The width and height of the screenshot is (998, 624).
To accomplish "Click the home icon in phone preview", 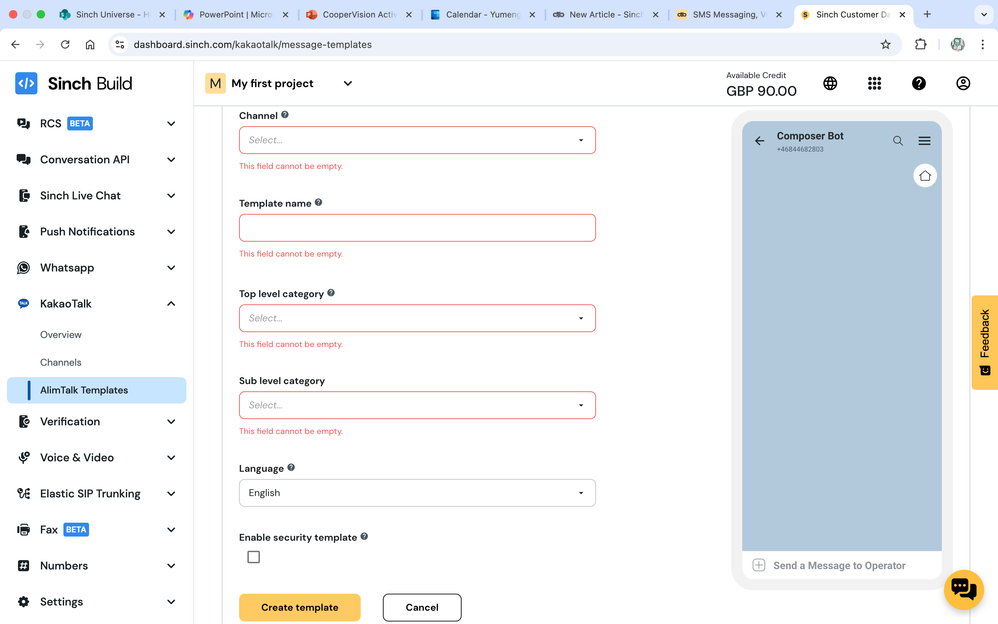I will [925, 176].
